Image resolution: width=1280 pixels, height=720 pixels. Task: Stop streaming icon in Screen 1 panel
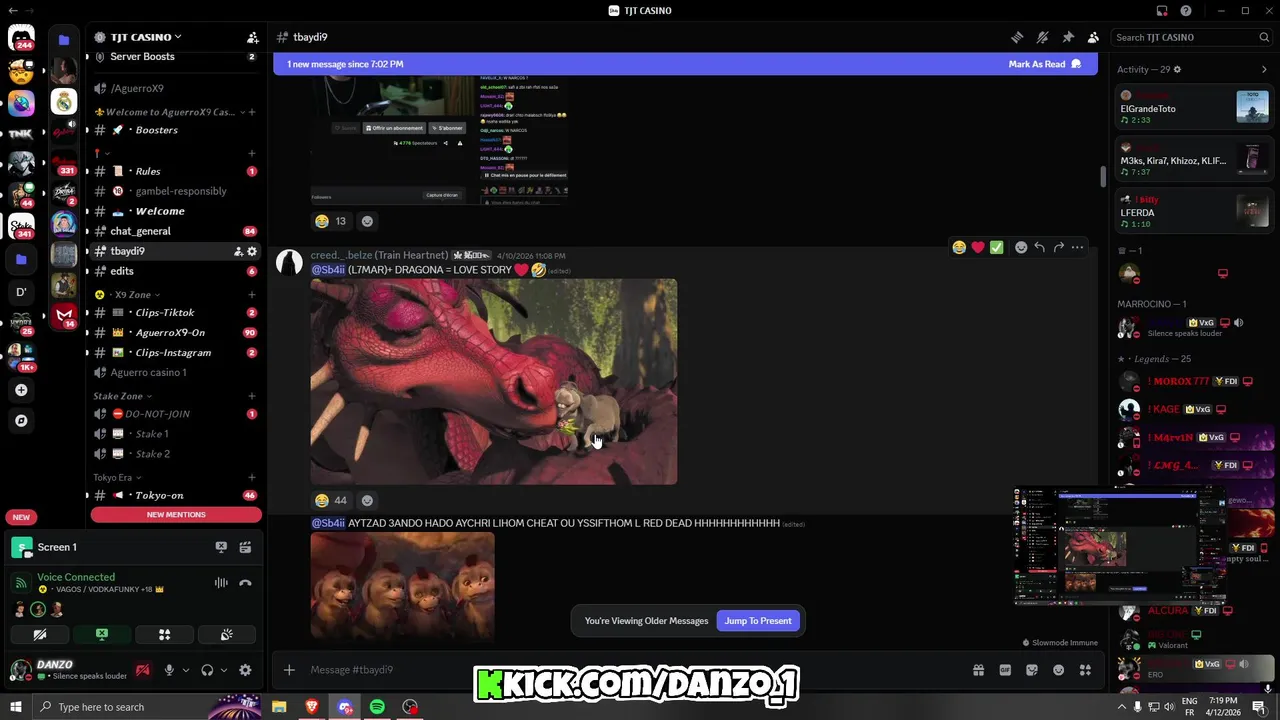[221, 547]
